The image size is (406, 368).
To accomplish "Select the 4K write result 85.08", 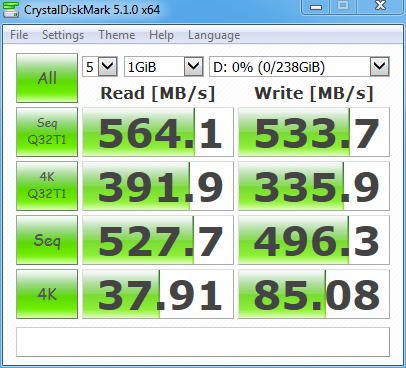I will coord(314,294).
